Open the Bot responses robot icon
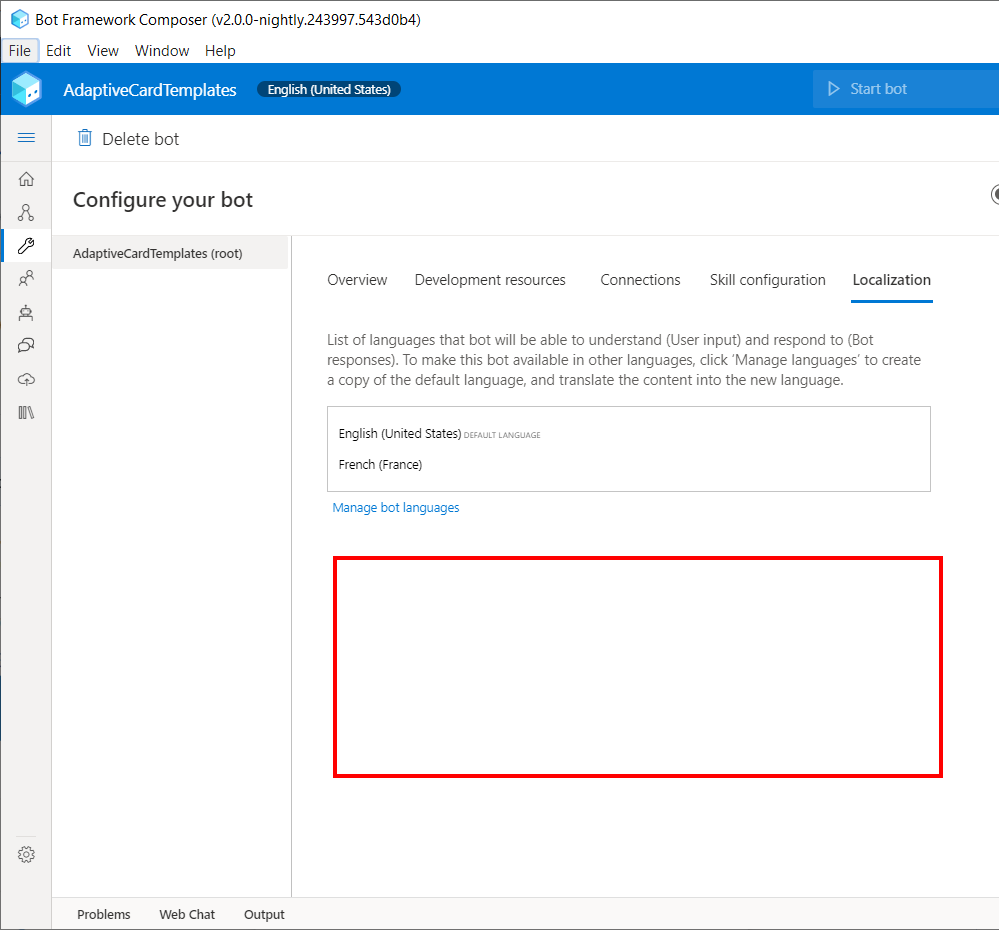Image resolution: width=999 pixels, height=930 pixels. tap(26, 312)
